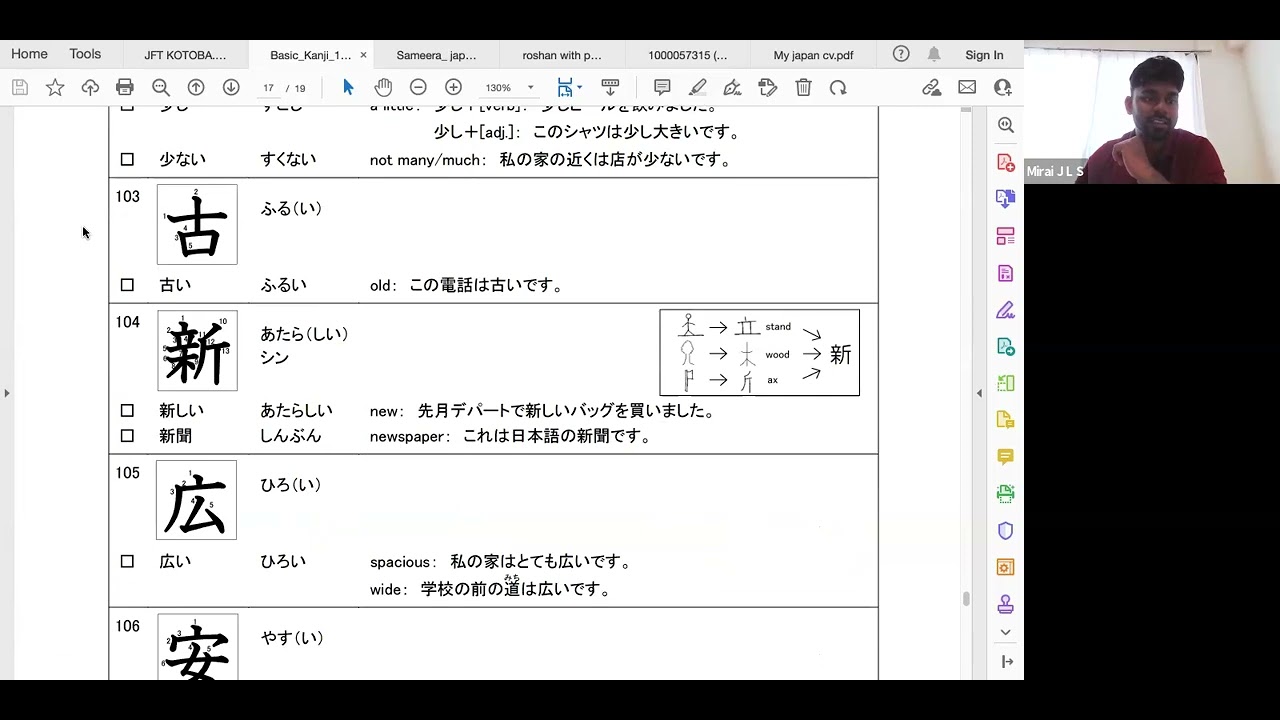
Task: Close the Basic_Kanji tab
Action: (x=363, y=55)
